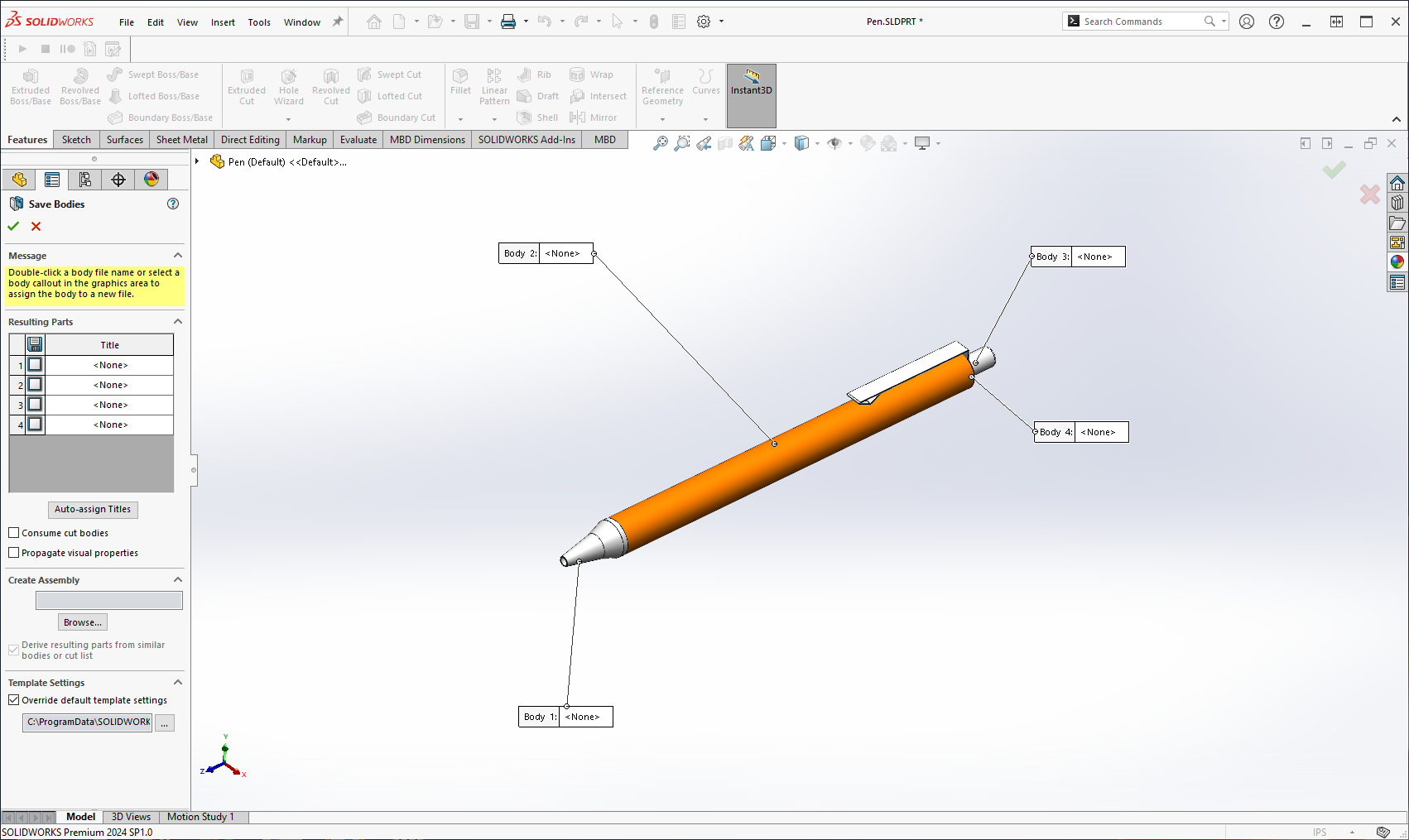Open the Options gear icon
The width and height of the screenshot is (1409, 840).
[704, 22]
